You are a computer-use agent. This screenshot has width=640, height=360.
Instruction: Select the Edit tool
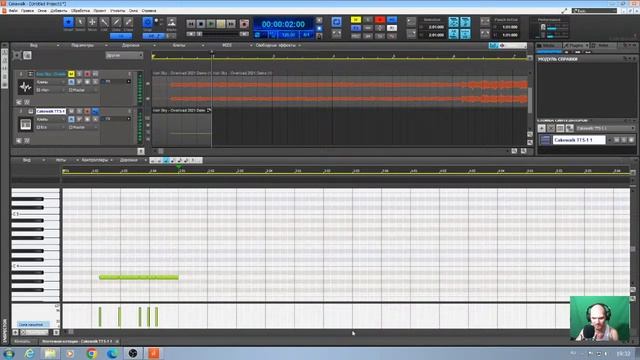(x=104, y=22)
